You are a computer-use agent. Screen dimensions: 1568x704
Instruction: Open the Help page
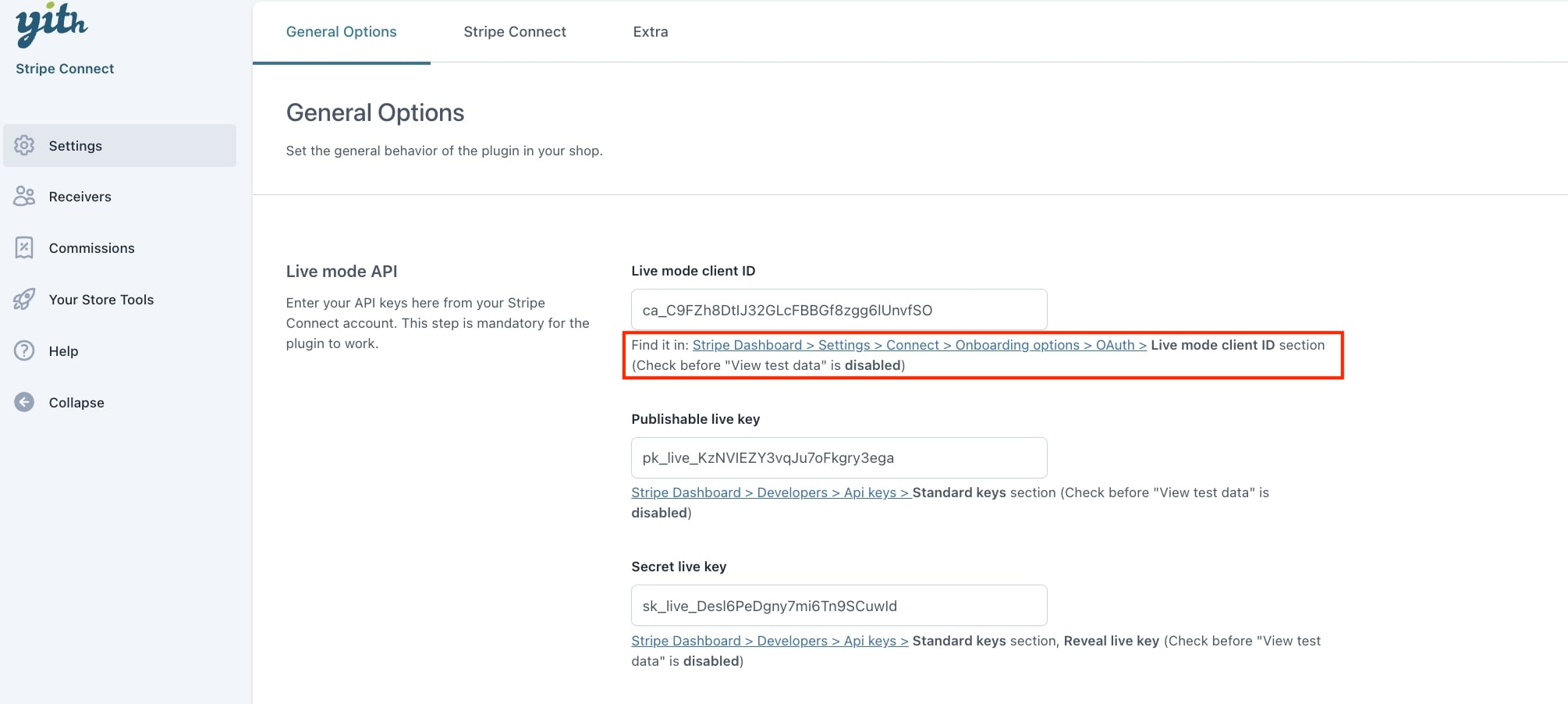[119, 351]
